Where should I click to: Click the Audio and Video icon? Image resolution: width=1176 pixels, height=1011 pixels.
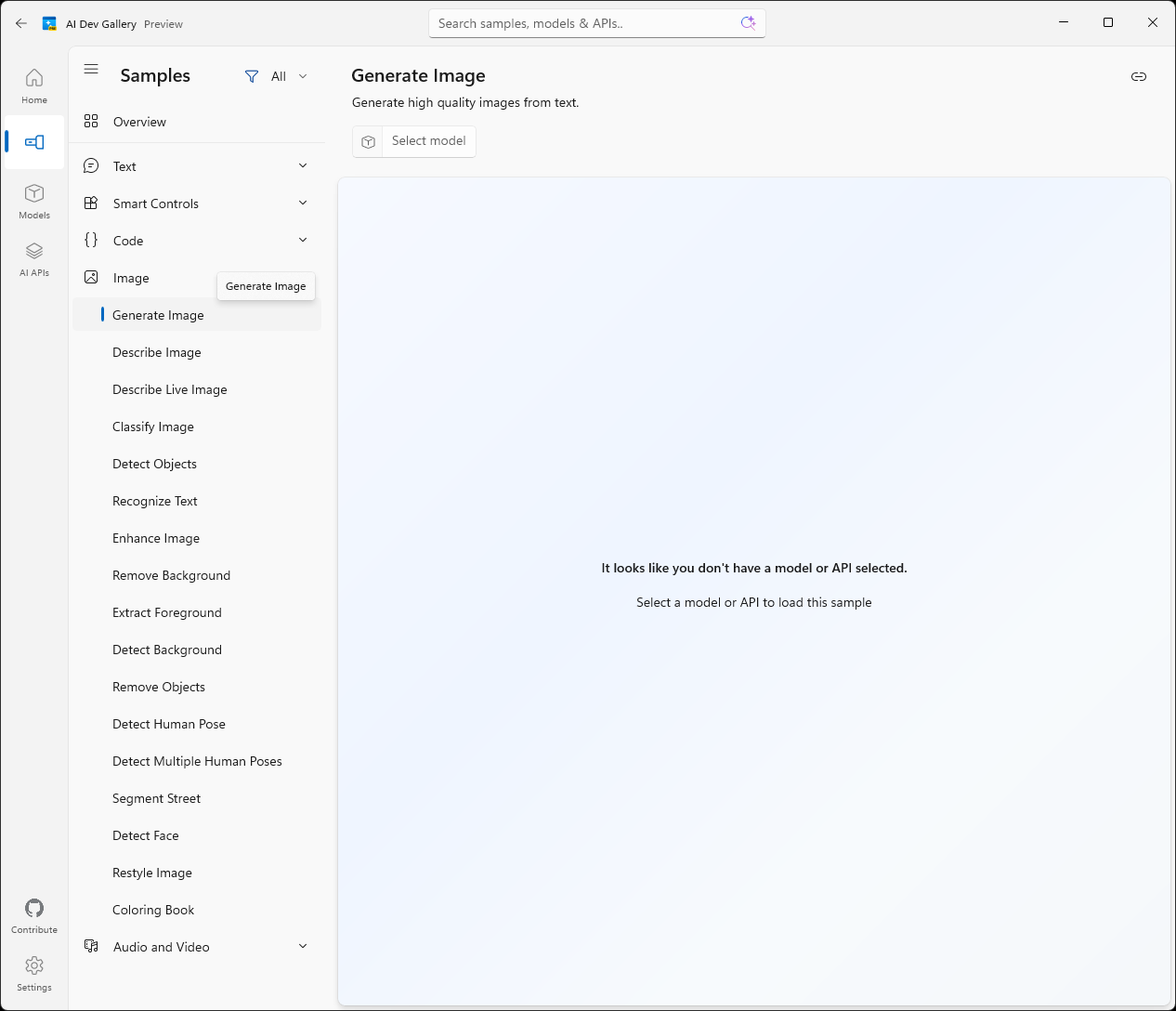pos(91,946)
